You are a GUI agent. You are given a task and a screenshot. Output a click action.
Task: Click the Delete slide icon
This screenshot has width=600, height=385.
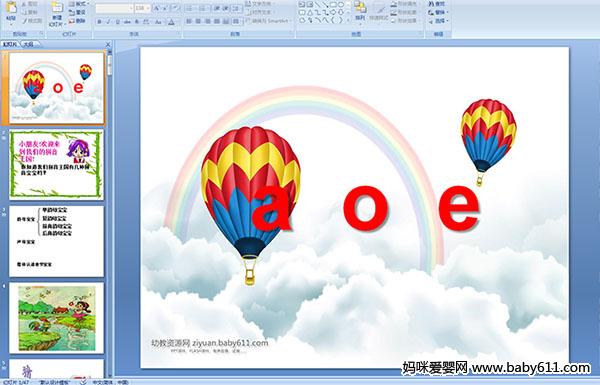pos(72,21)
